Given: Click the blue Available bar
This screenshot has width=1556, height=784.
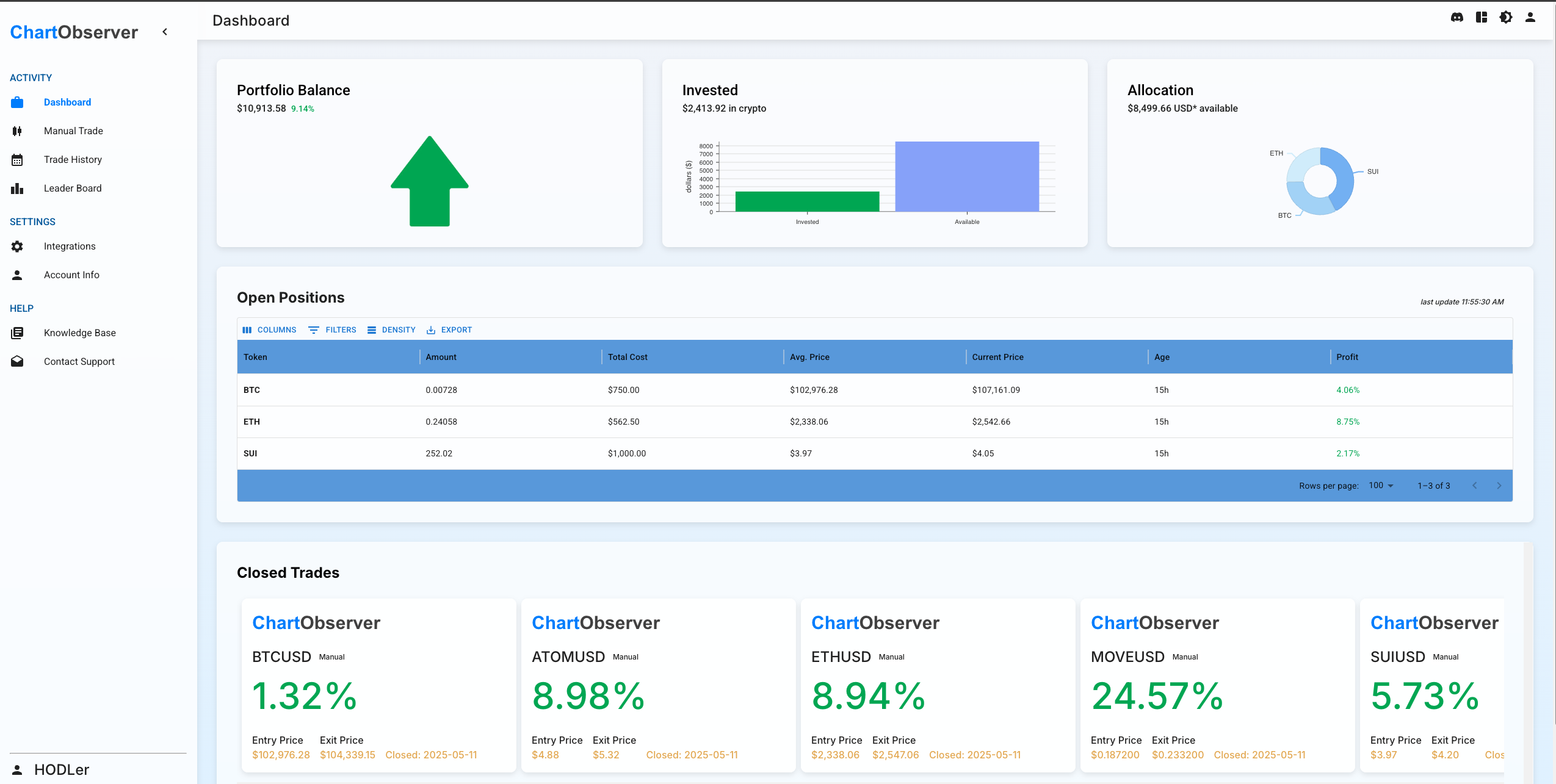Looking at the screenshot, I should (967, 176).
